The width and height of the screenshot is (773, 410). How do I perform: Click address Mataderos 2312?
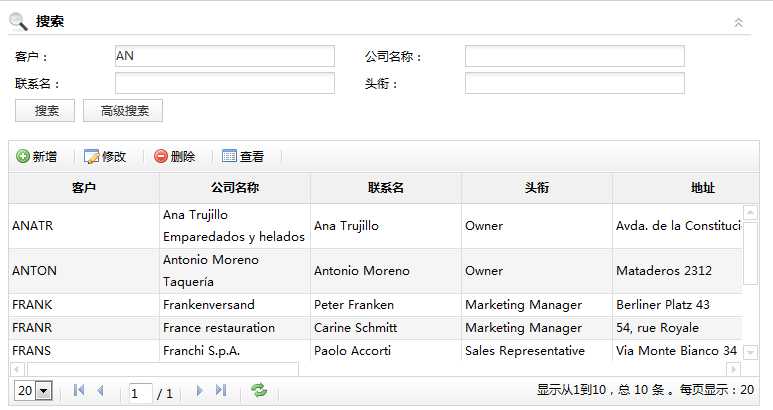coord(664,271)
